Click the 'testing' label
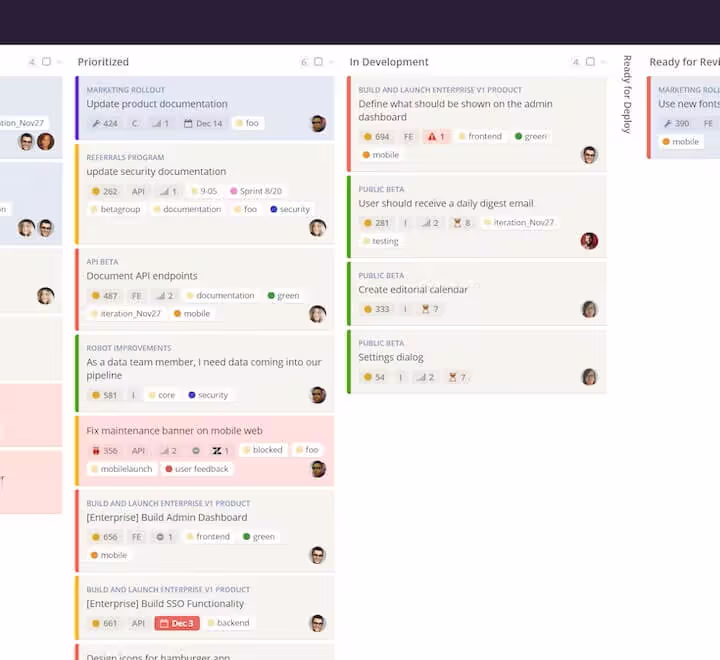The width and height of the screenshot is (720, 660). click(381, 241)
